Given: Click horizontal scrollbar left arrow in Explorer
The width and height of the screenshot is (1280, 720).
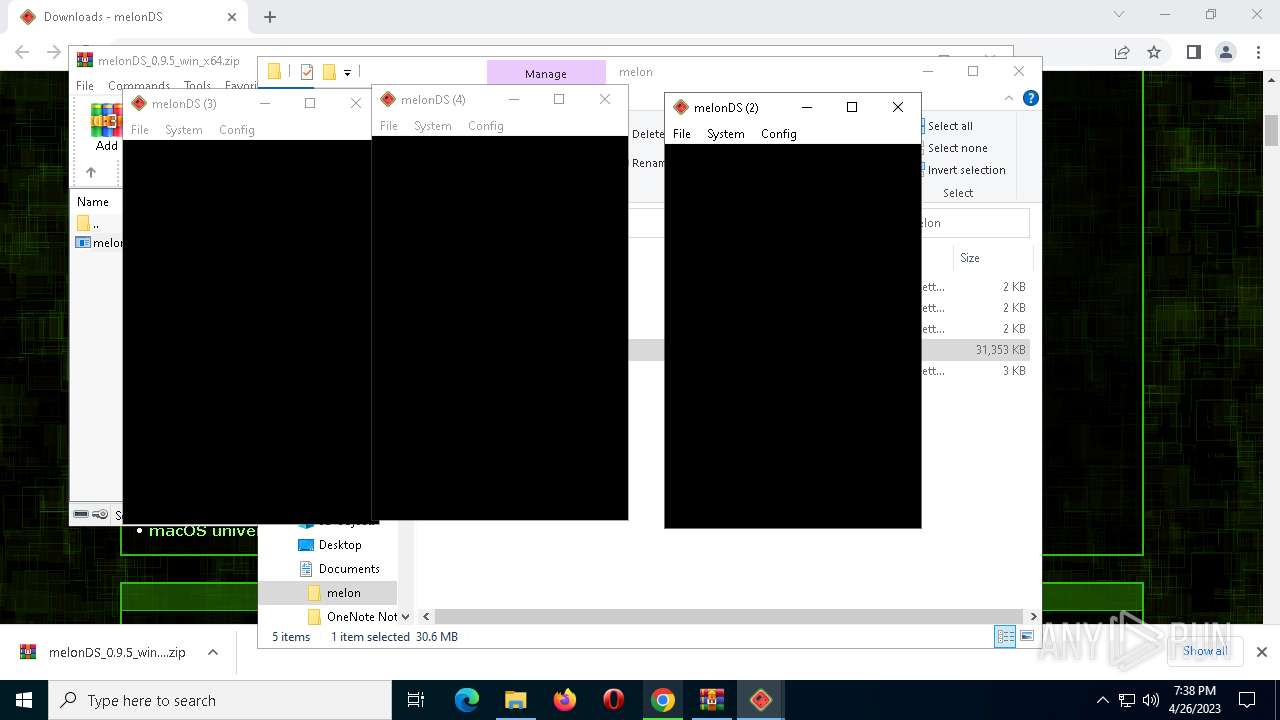Looking at the screenshot, I should [426, 617].
